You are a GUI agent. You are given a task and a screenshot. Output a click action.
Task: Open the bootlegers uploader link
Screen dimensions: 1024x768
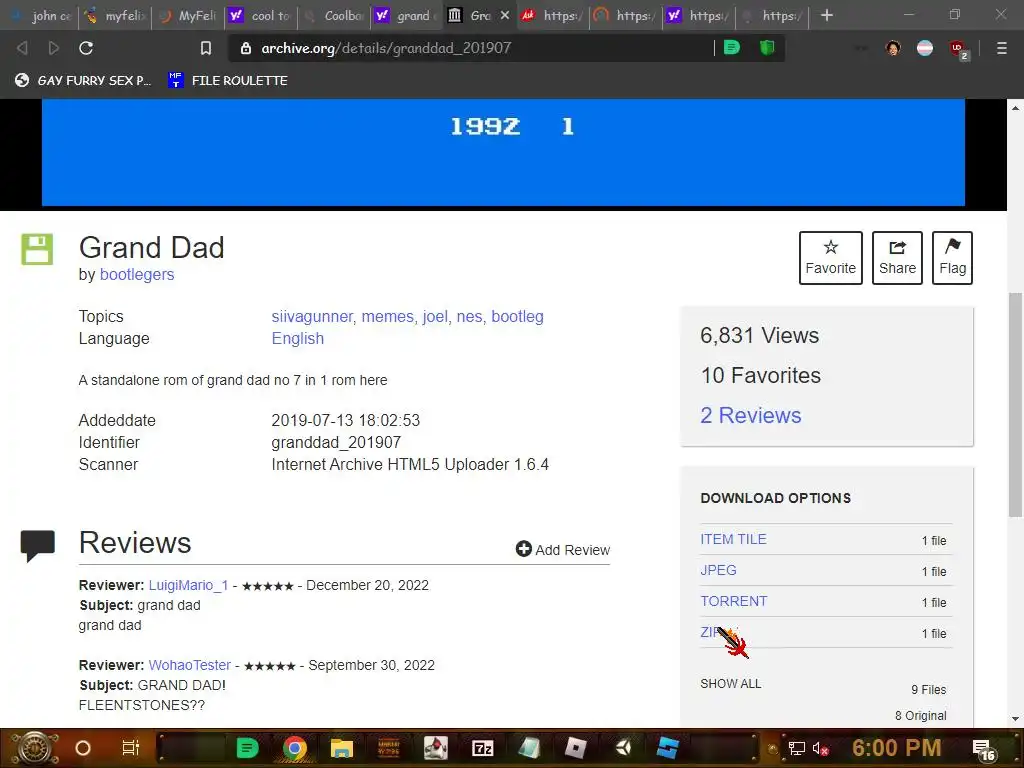pyautogui.click(x=136, y=274)
